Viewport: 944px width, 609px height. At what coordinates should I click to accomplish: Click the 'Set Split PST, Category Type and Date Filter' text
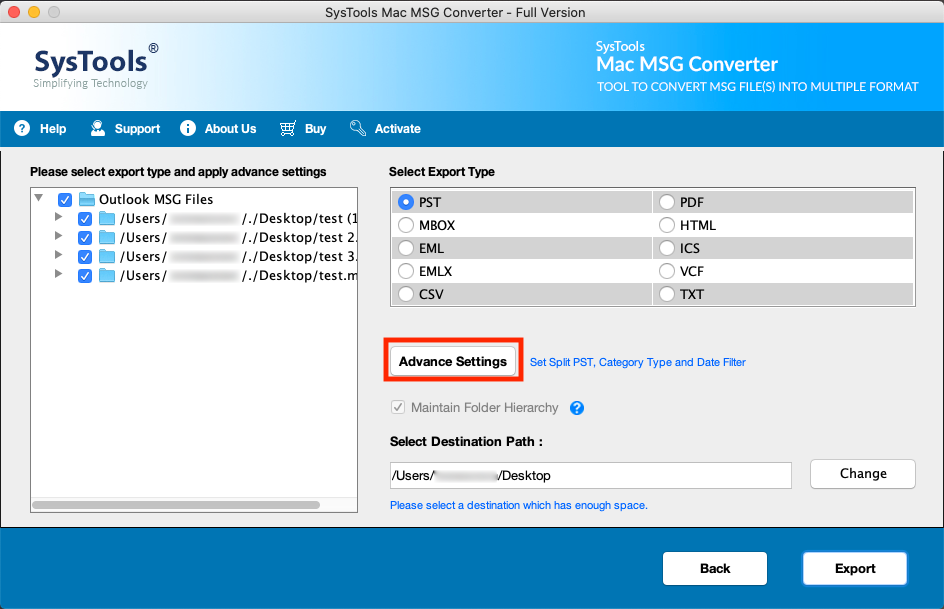pyautogui.click(x=638, y=362)
